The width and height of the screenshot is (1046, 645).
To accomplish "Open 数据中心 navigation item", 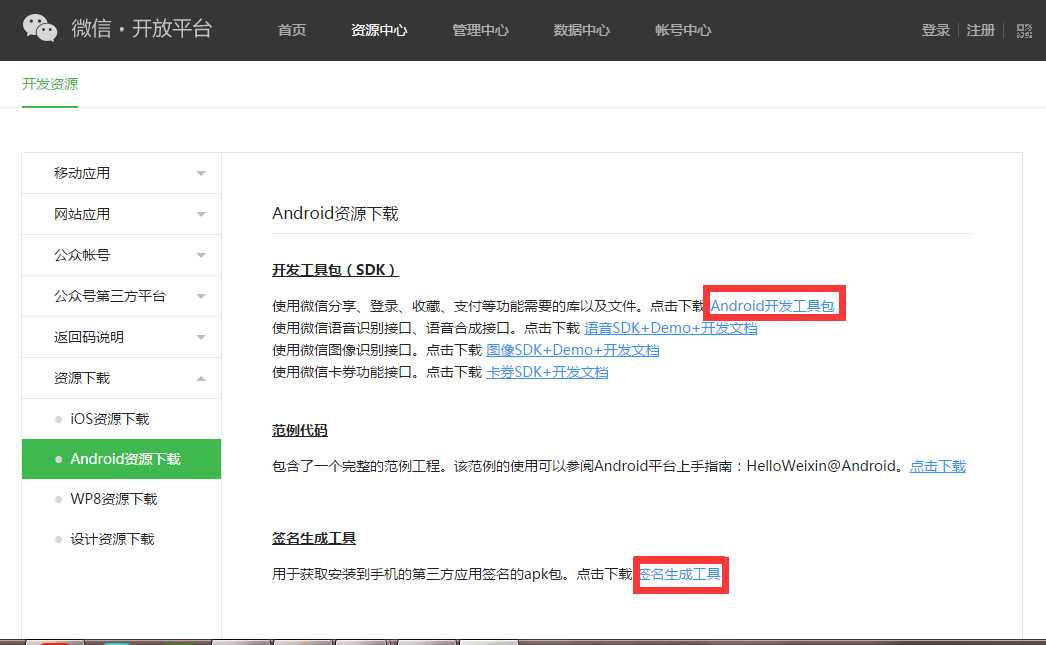I will tap(581, 30).
